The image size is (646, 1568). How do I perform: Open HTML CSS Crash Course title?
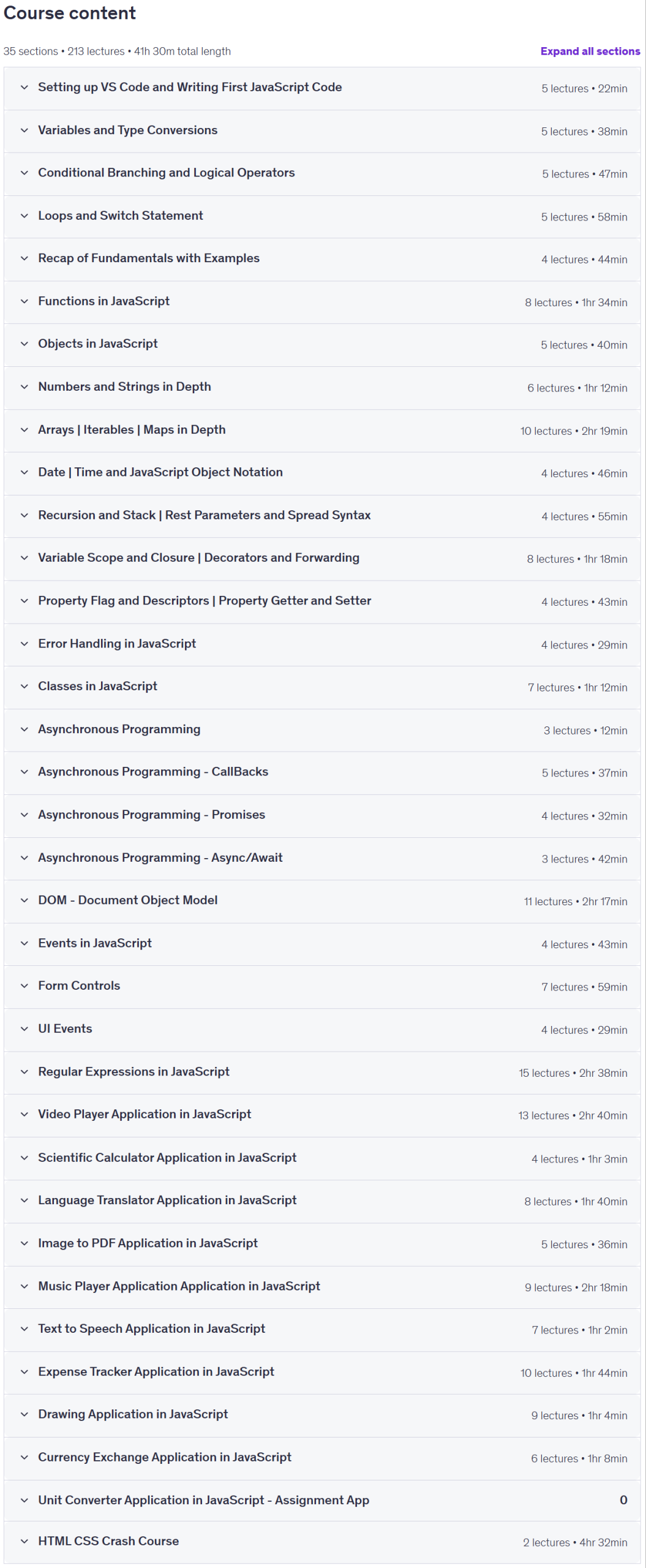point(108,1541)
